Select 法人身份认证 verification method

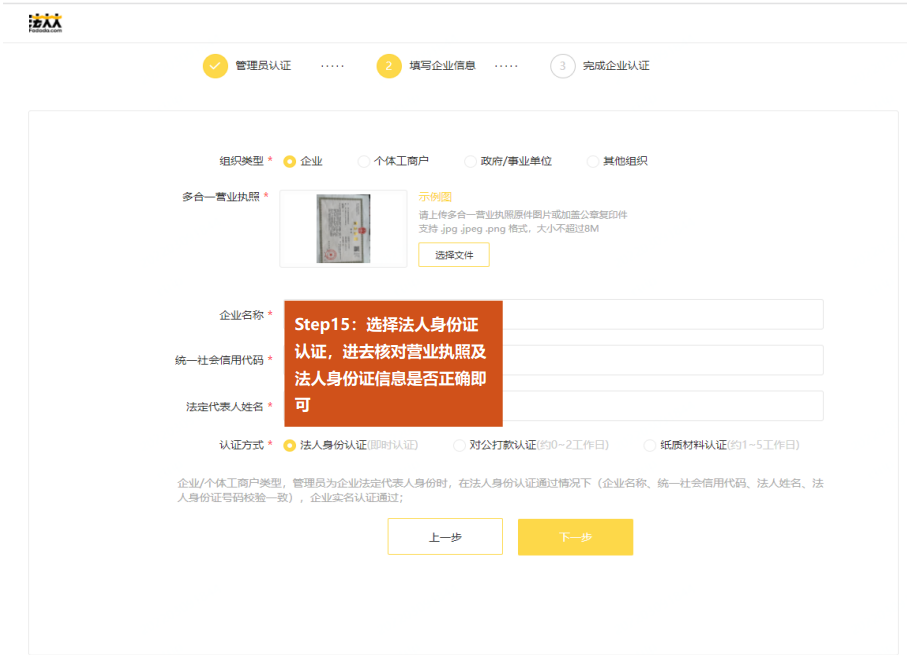pyautogui.click(x=290, y=445)
